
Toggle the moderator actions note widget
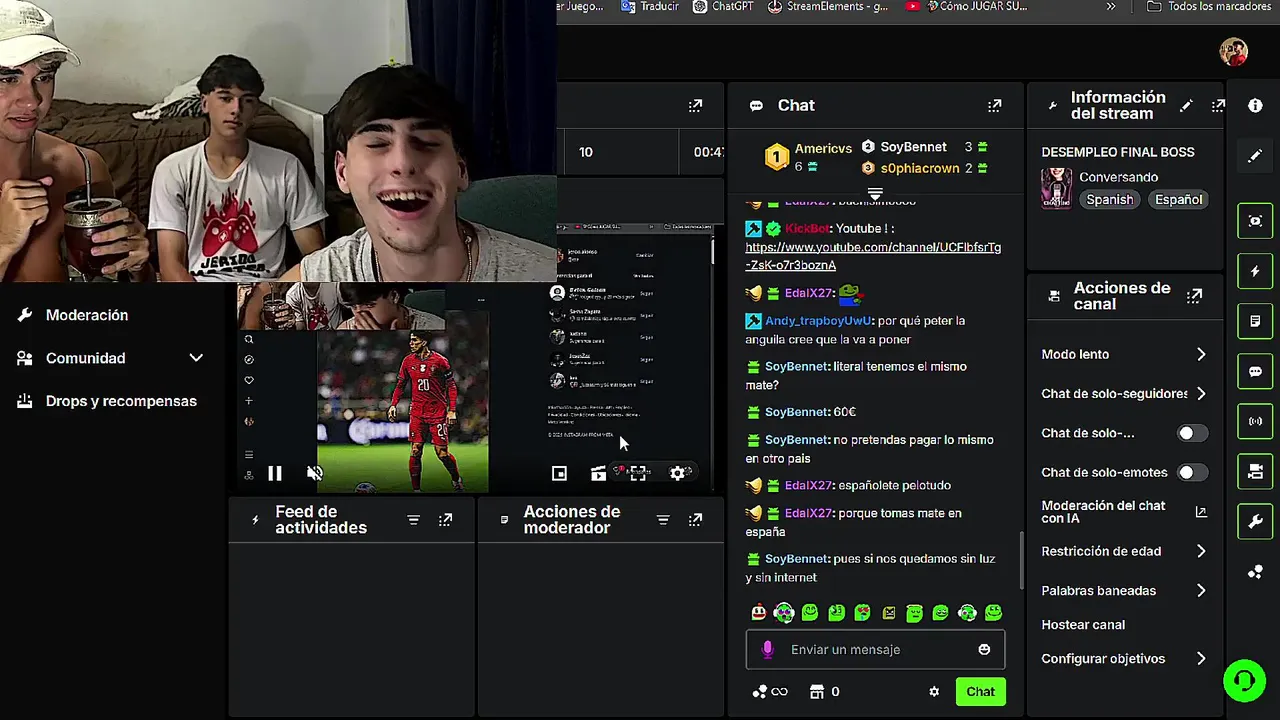pos(1255,321)
